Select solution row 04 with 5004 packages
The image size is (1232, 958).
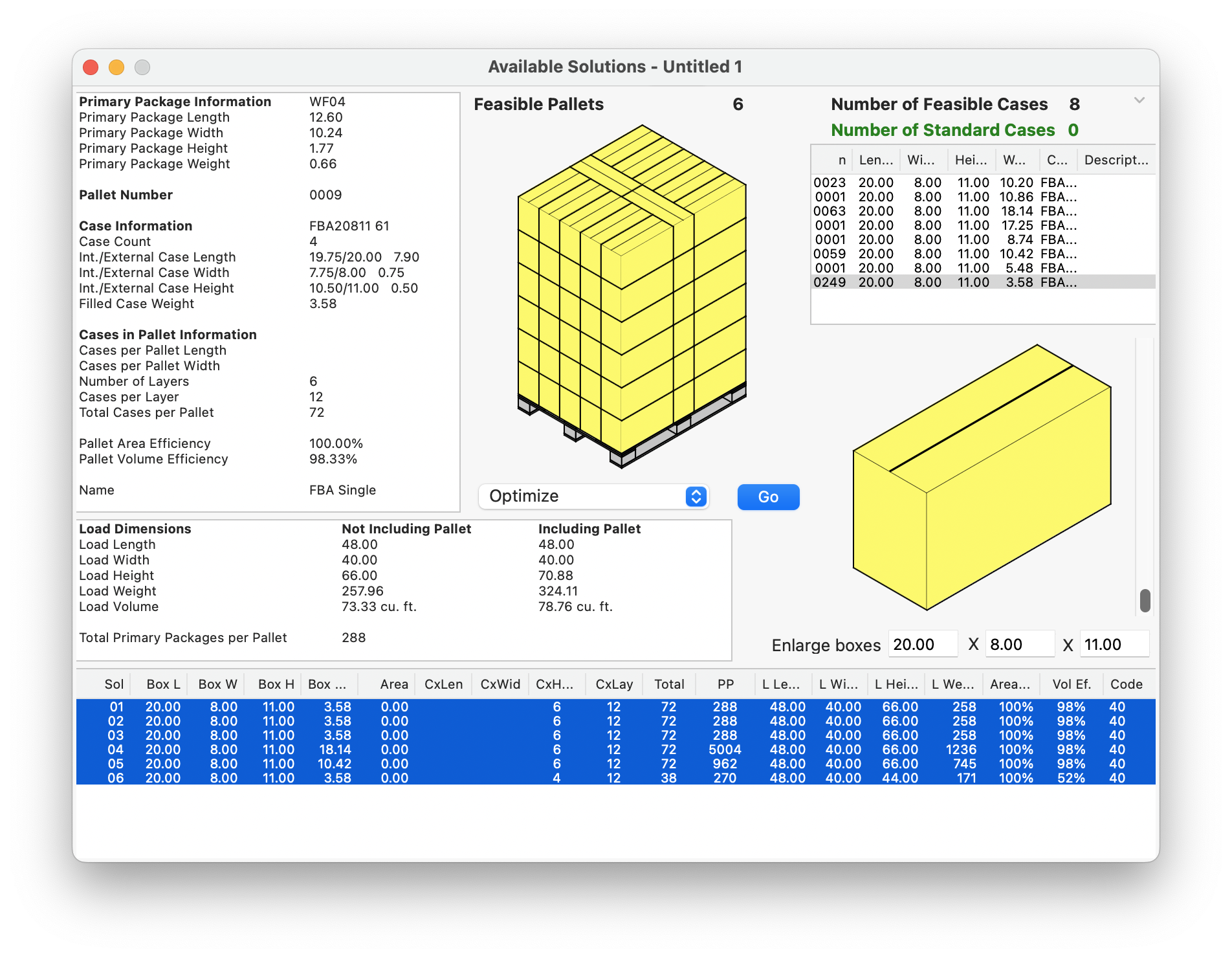pos(615,750)
